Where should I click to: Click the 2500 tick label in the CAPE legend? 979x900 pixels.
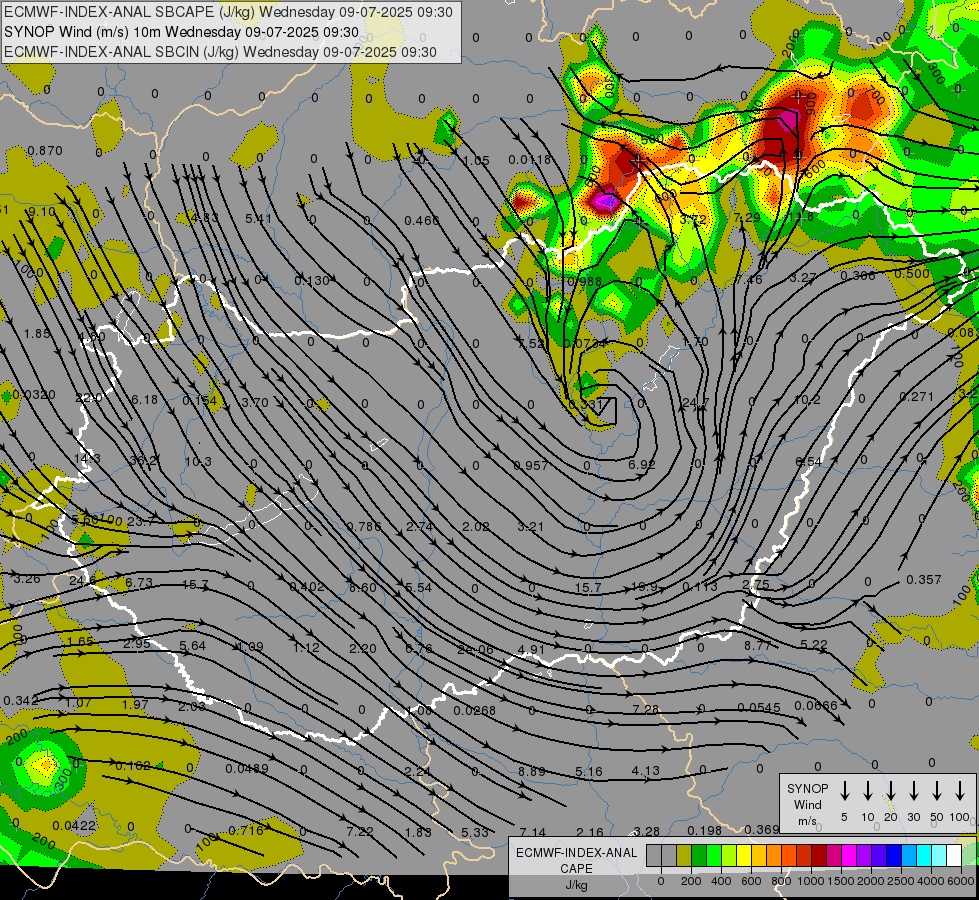pos(901,881)
